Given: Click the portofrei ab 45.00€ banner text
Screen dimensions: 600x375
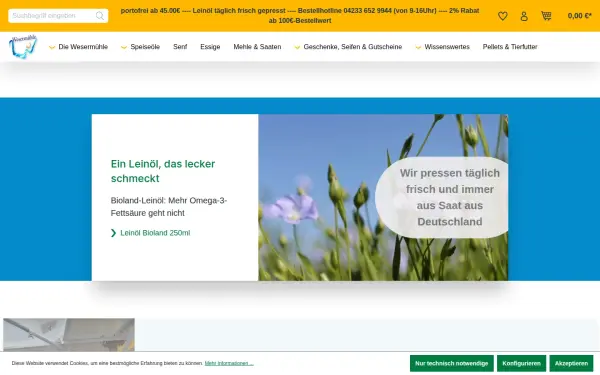Looking at the screenshot, I should click(x=300, y=16).
